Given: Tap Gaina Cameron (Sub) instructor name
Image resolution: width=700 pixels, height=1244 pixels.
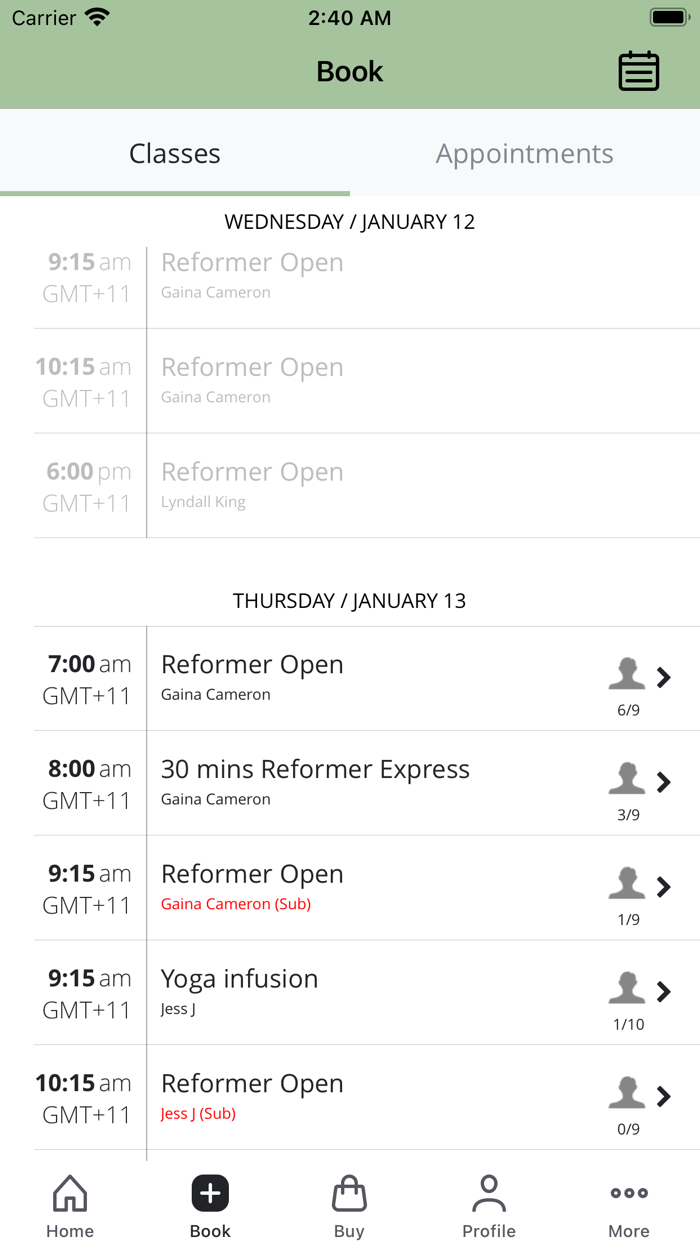Looking at the screenshot, I should pyautogui.click(x=236, y=904).
